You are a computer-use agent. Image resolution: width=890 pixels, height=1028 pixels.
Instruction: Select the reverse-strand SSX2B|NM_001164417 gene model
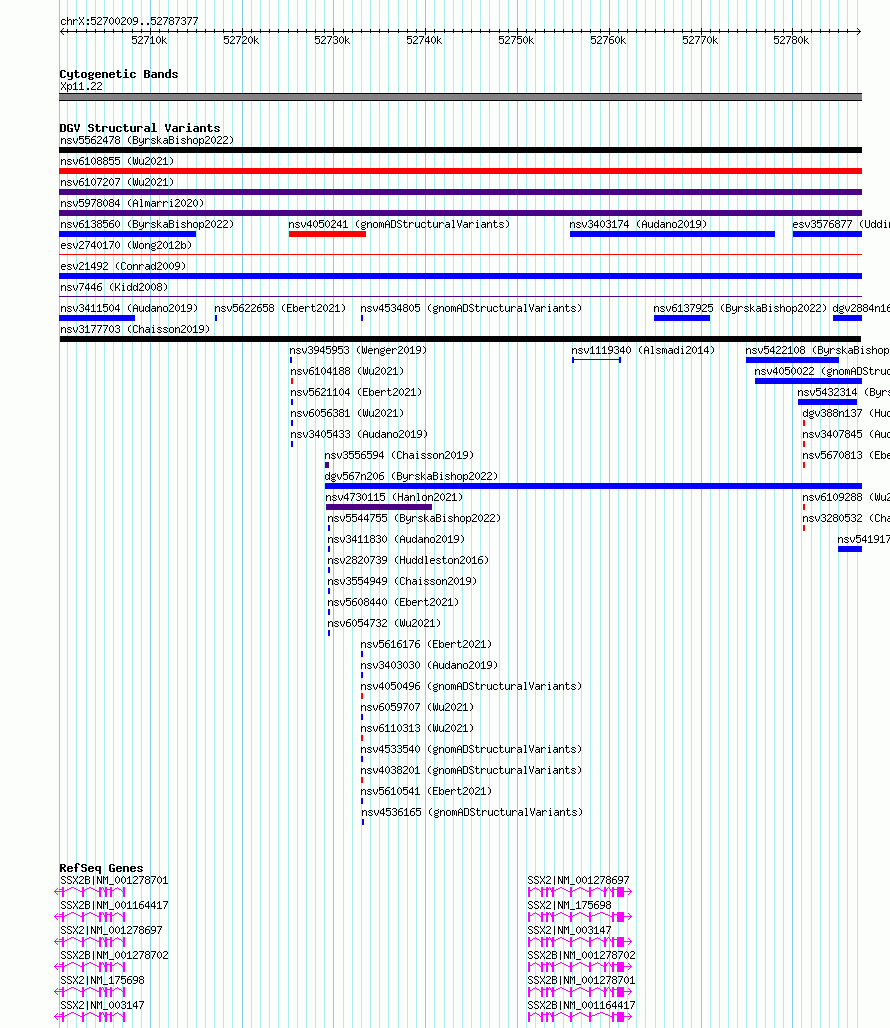tap(90, 917)
